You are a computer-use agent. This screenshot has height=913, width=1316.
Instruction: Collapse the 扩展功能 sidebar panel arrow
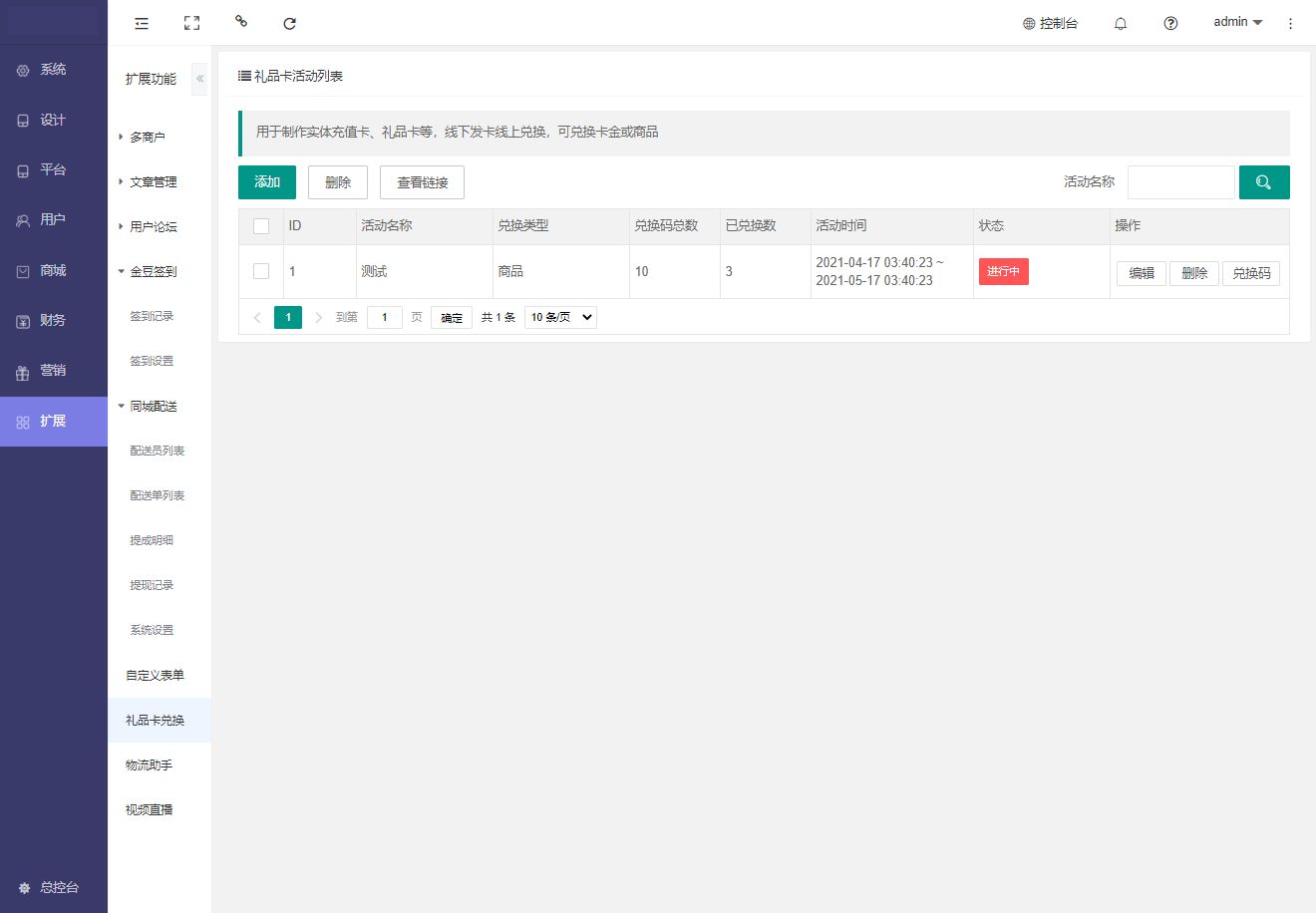click(199, 79)
